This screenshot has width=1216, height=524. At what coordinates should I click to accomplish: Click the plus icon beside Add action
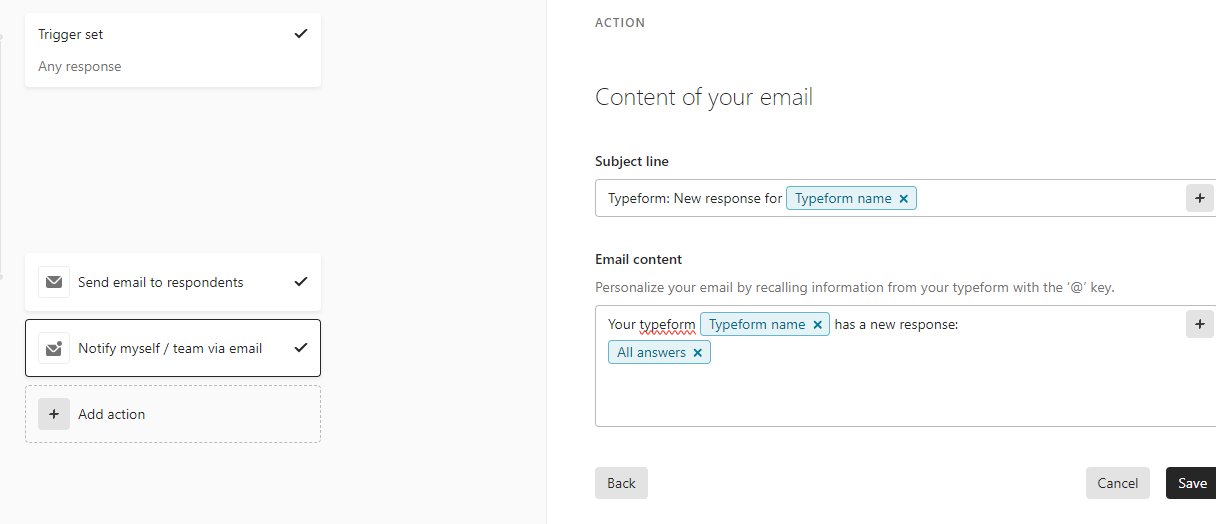click(x=54, y=414)
